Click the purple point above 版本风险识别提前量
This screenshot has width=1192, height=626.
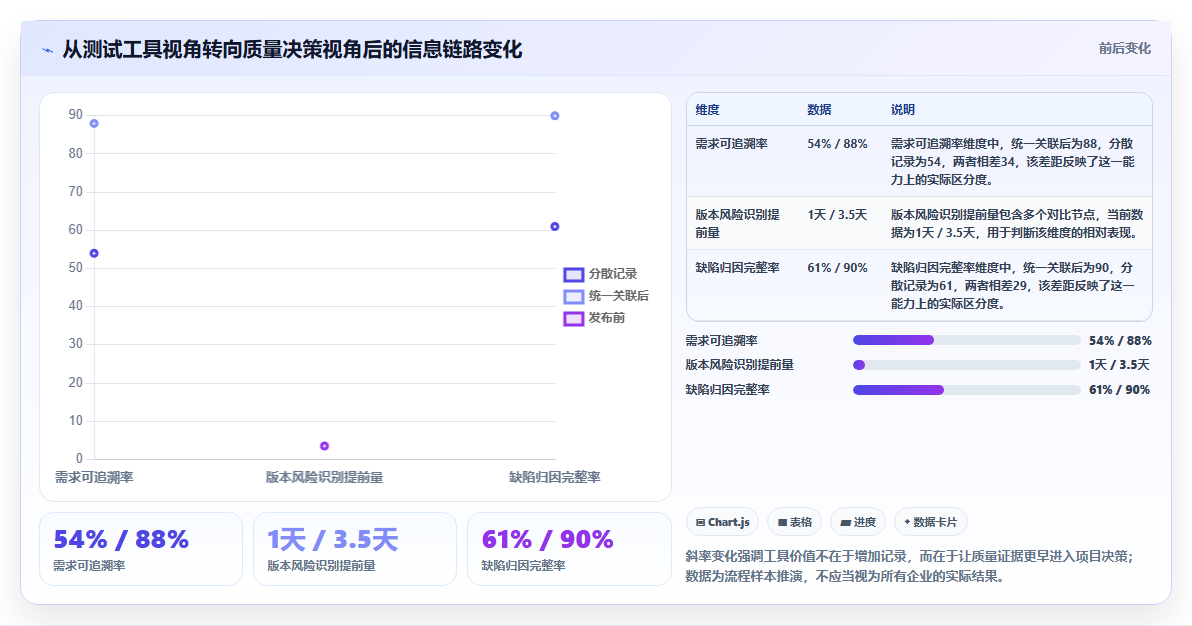click(x=325, y=446)
